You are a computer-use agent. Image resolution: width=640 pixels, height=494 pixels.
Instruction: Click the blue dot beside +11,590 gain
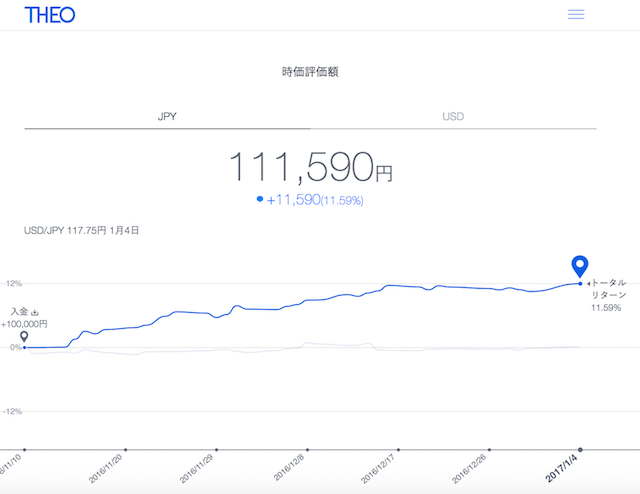(x=260, y=200)
